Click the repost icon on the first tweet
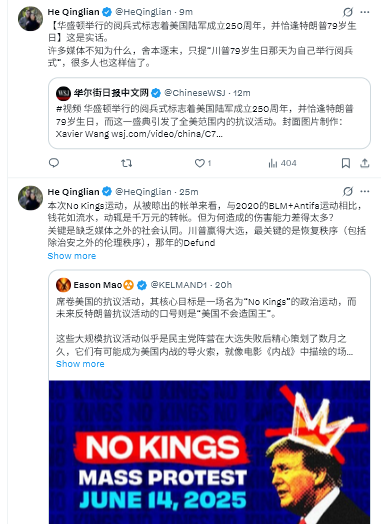381x524 pixels. (126, 163)
